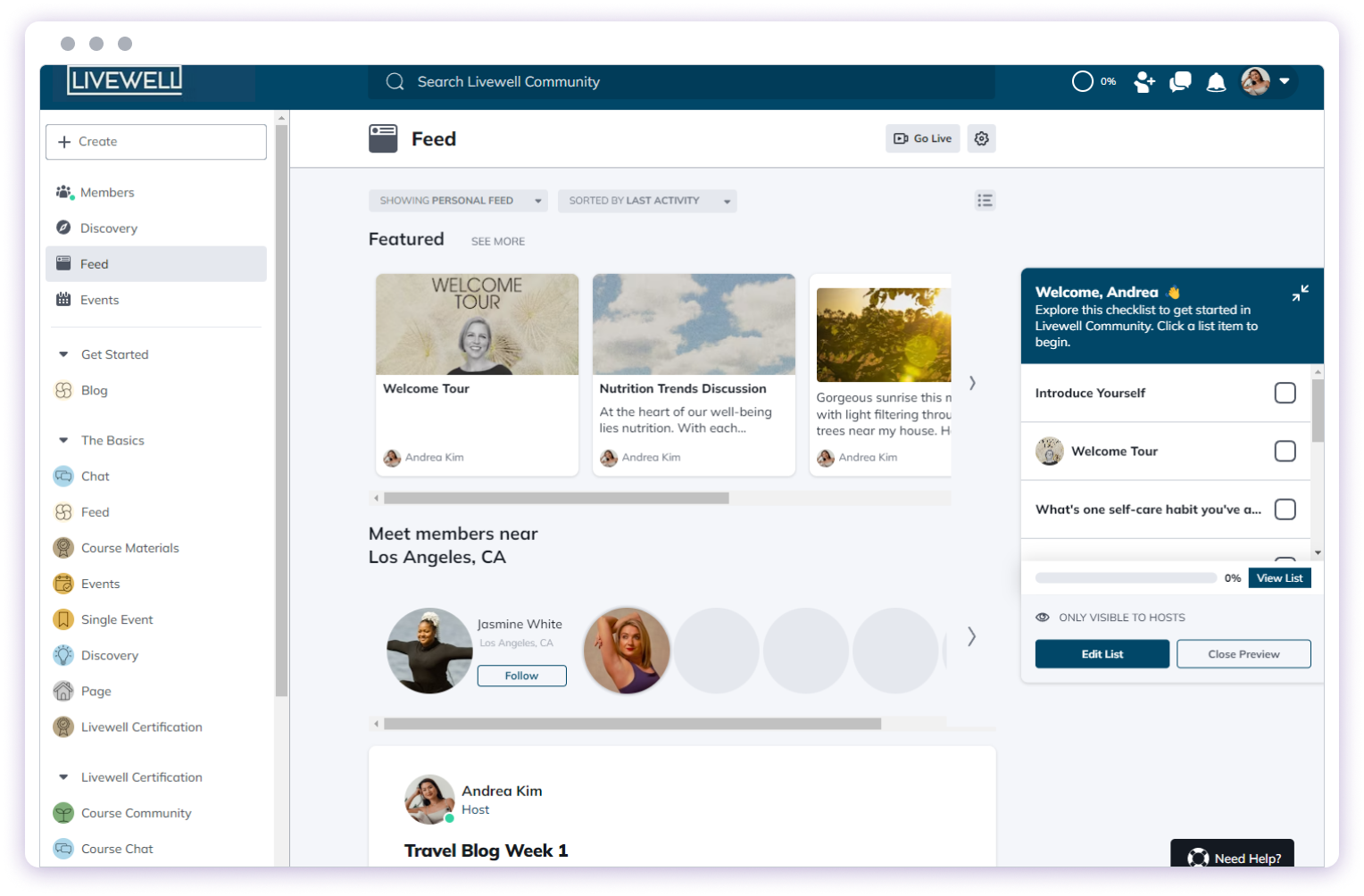Click the Discovery lightbulb icon under The Basics
This screenshot has height=896, width=1364.
(63, 655)
